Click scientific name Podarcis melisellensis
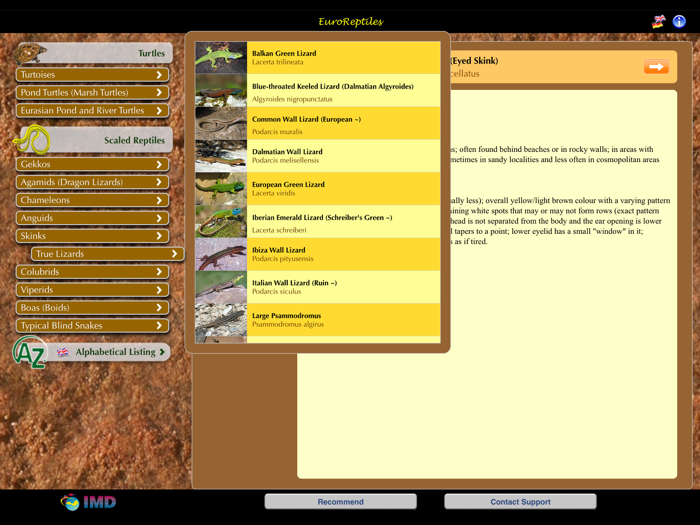The width and height of the screenshot is (700, 525). 285,160
